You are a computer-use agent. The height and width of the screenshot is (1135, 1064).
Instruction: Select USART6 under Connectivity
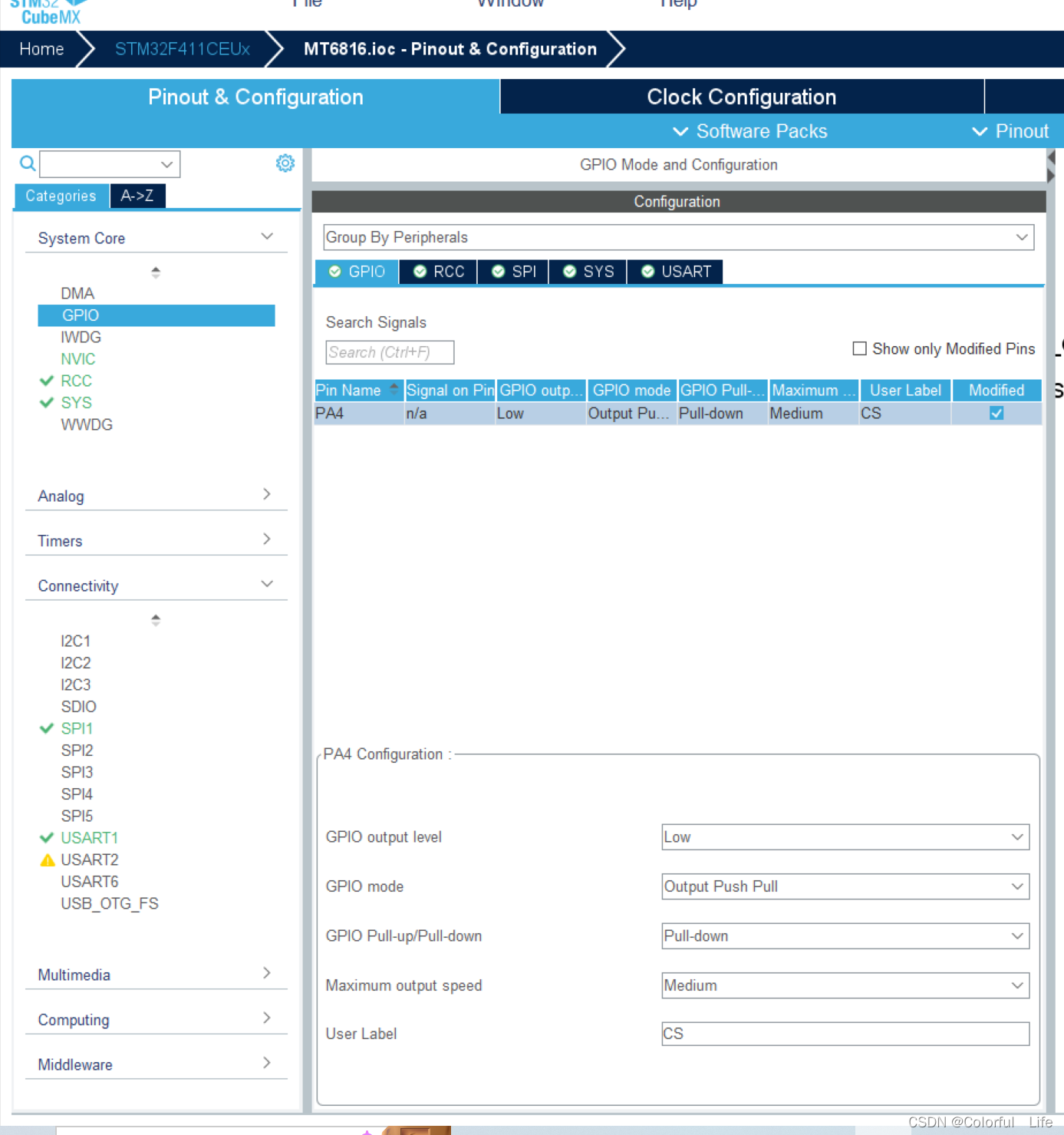point(90,881)
